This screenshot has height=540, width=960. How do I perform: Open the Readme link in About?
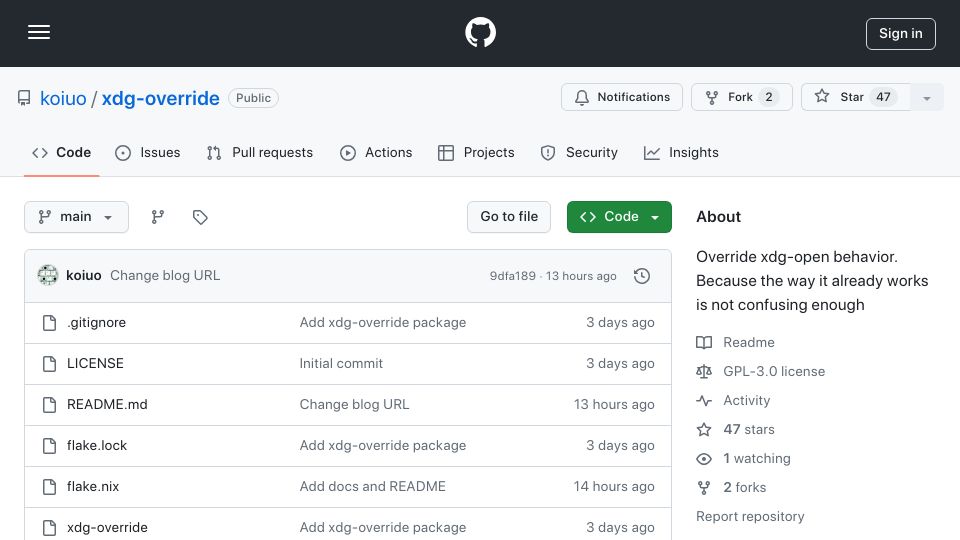pyautogui.click(x=735, y=342)
